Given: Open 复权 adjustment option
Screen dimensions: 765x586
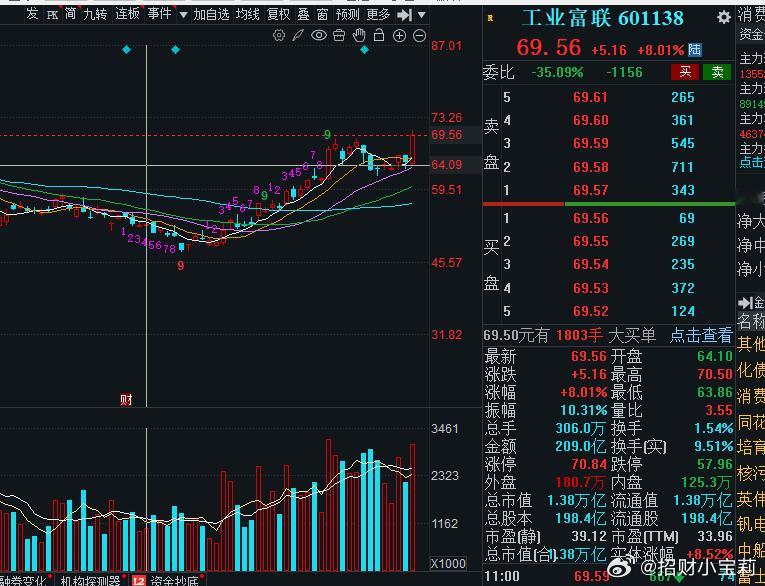Looking at the screenshot, I should coord(279,14).
